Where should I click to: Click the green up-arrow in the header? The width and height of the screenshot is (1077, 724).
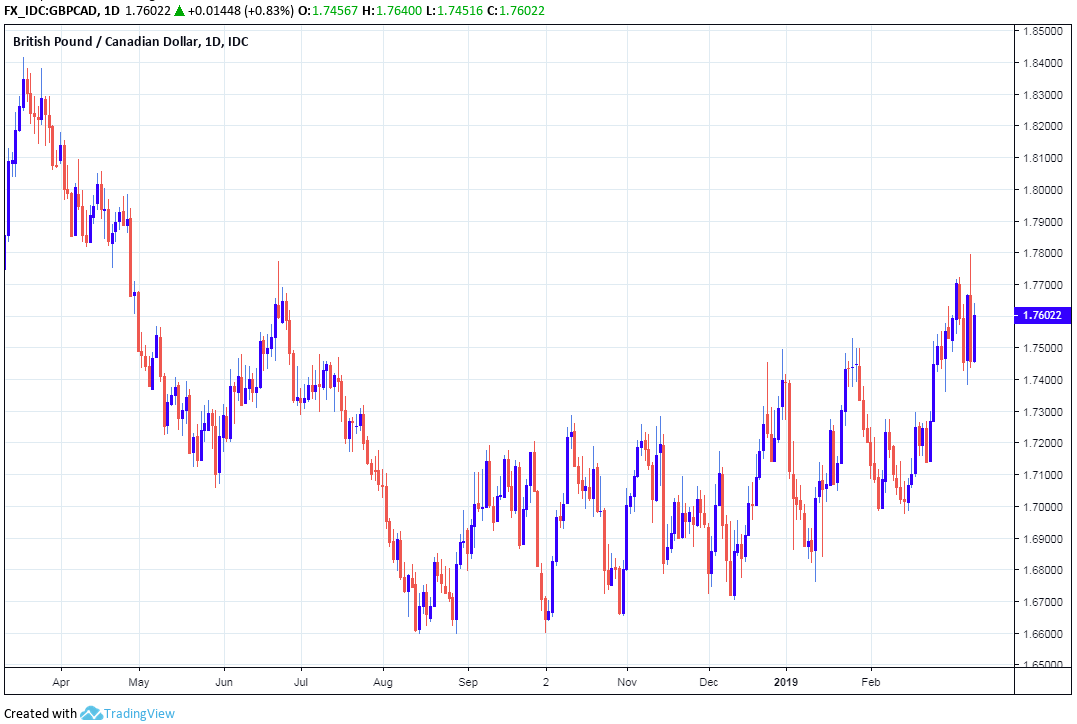[182, 10]
